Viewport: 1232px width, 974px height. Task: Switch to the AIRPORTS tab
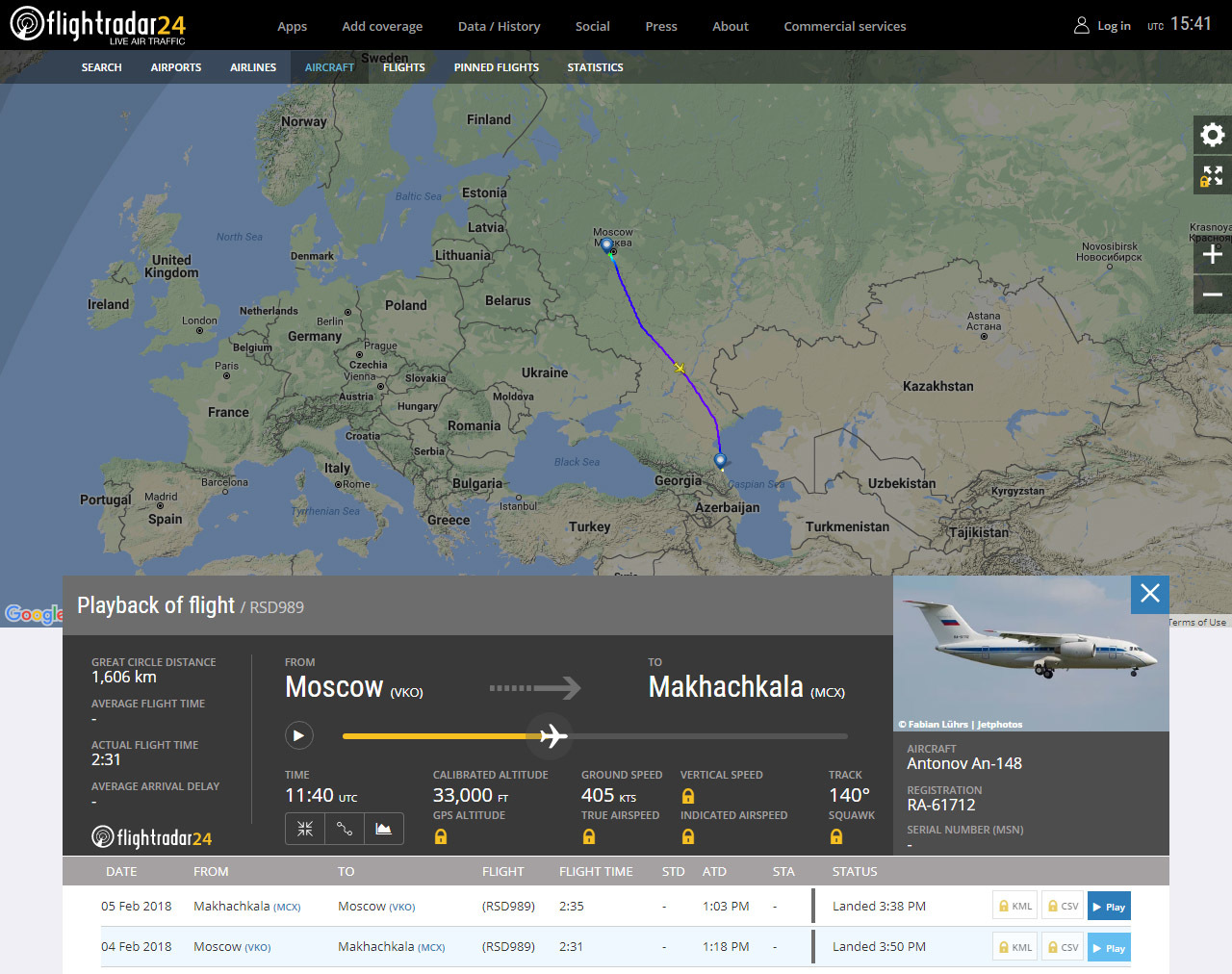176,67
